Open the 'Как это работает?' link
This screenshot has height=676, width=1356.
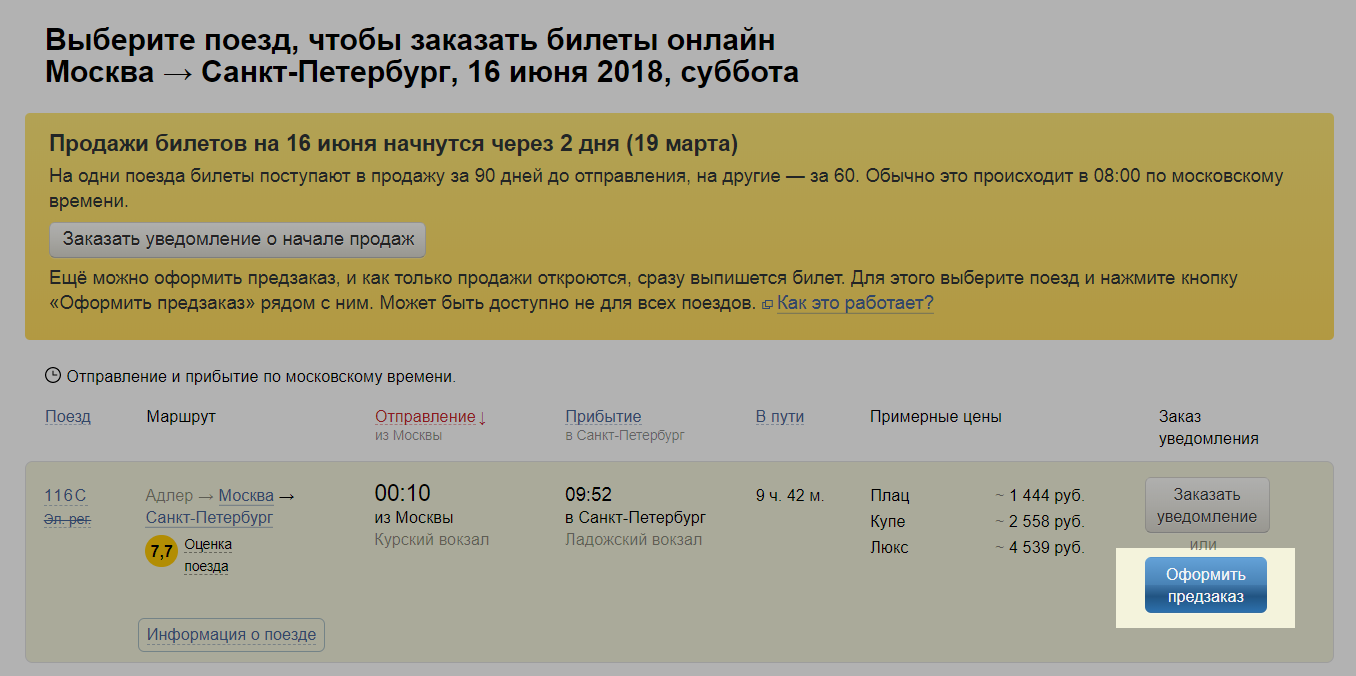point(855,303)
